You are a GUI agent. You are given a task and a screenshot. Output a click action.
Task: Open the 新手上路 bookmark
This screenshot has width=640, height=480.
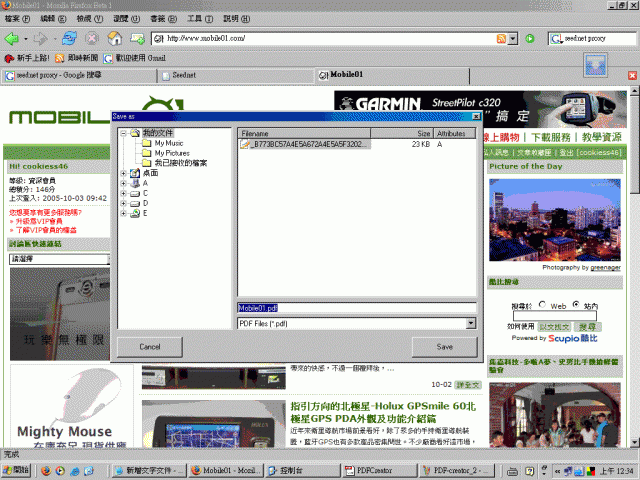(27, 58)
